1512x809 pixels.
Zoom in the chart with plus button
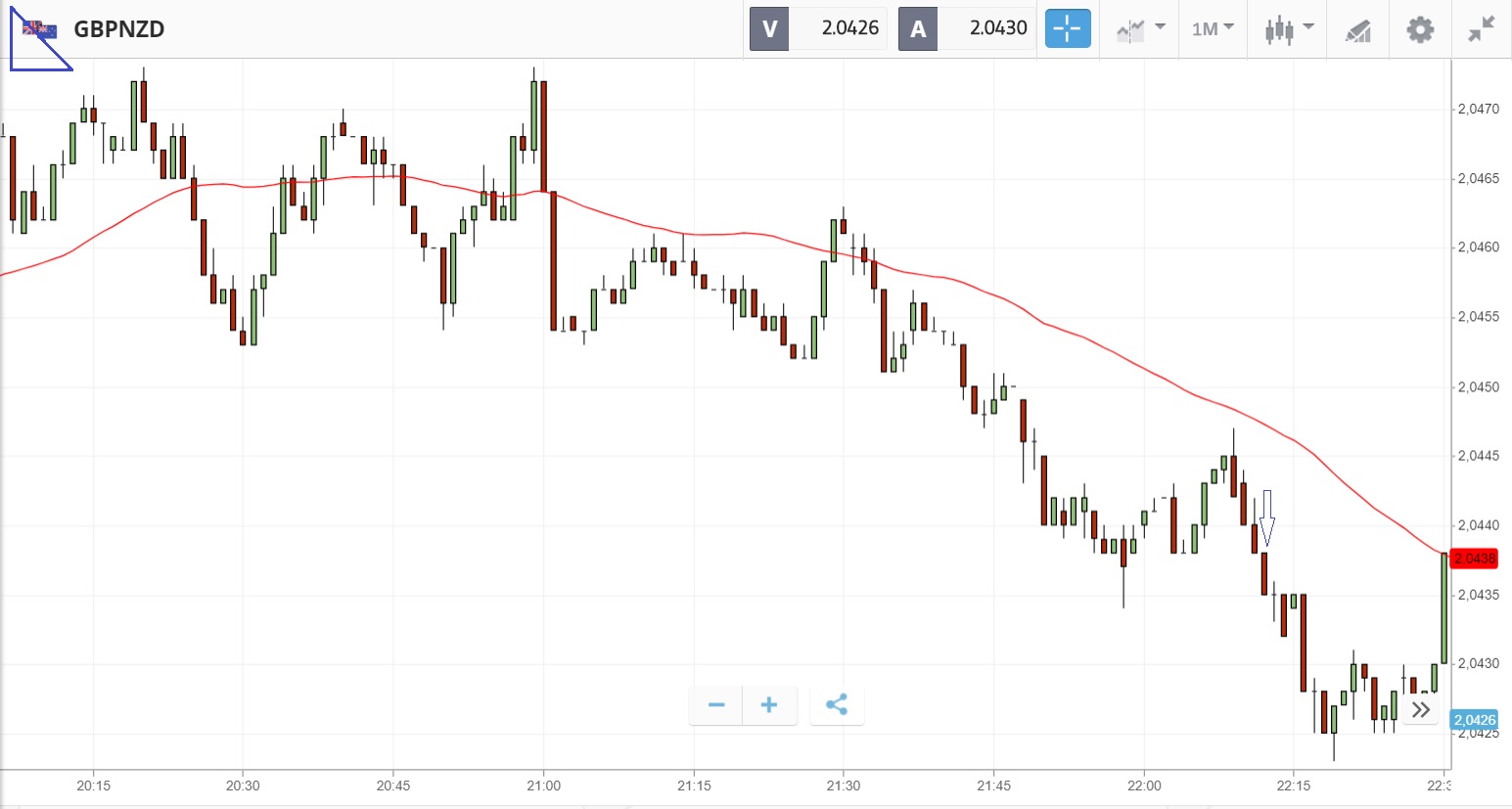pyautogui.click(x=769, y=705)
